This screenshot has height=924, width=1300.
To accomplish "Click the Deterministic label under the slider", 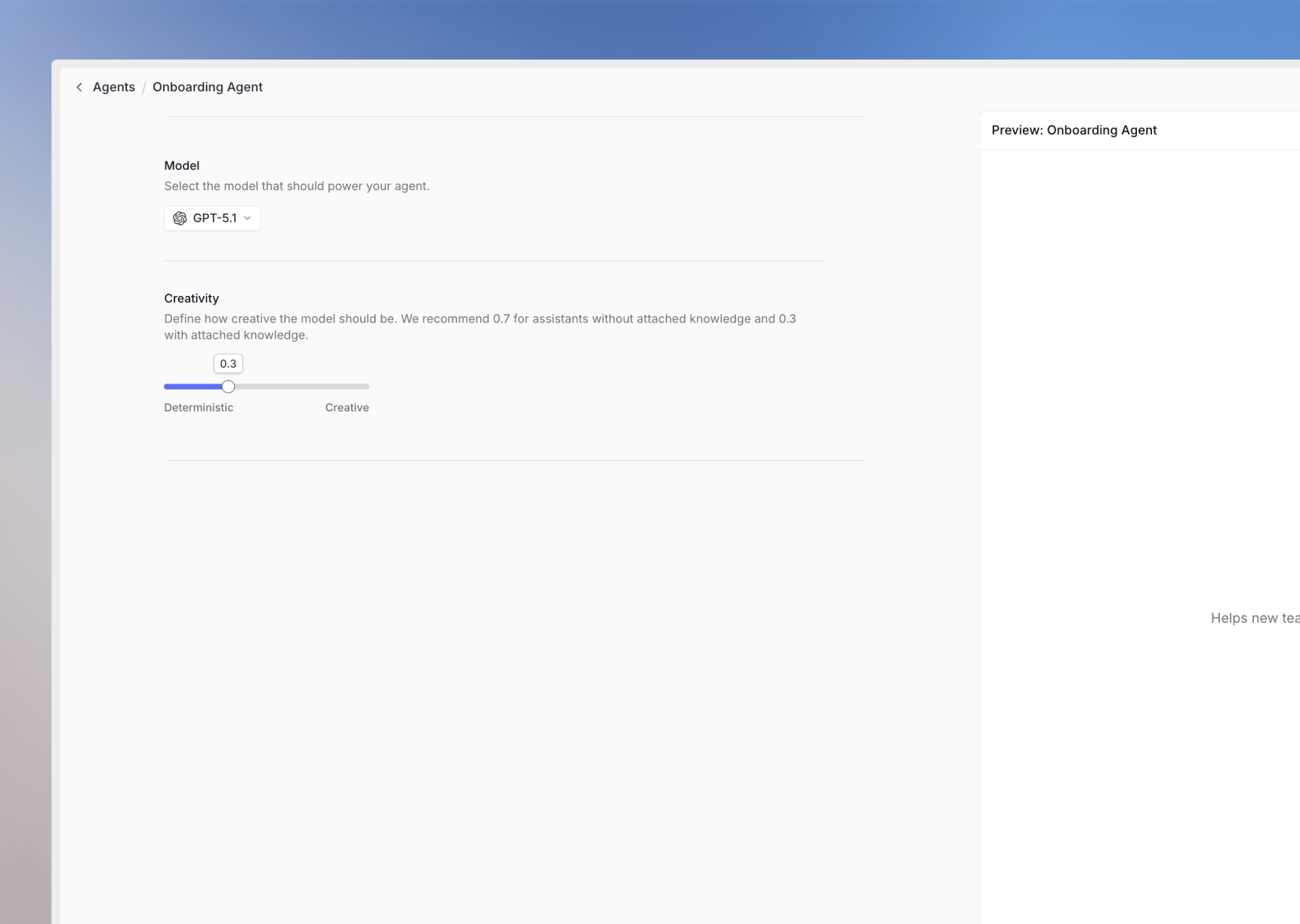I will (199, 407).
